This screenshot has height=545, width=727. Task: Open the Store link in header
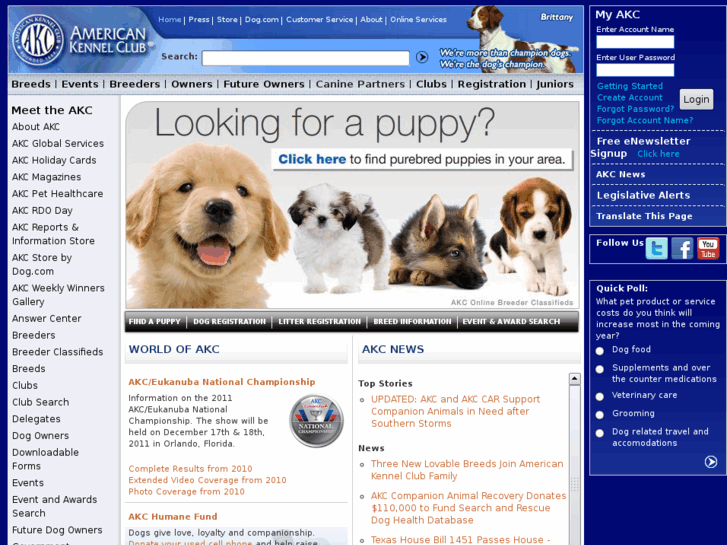227,19
